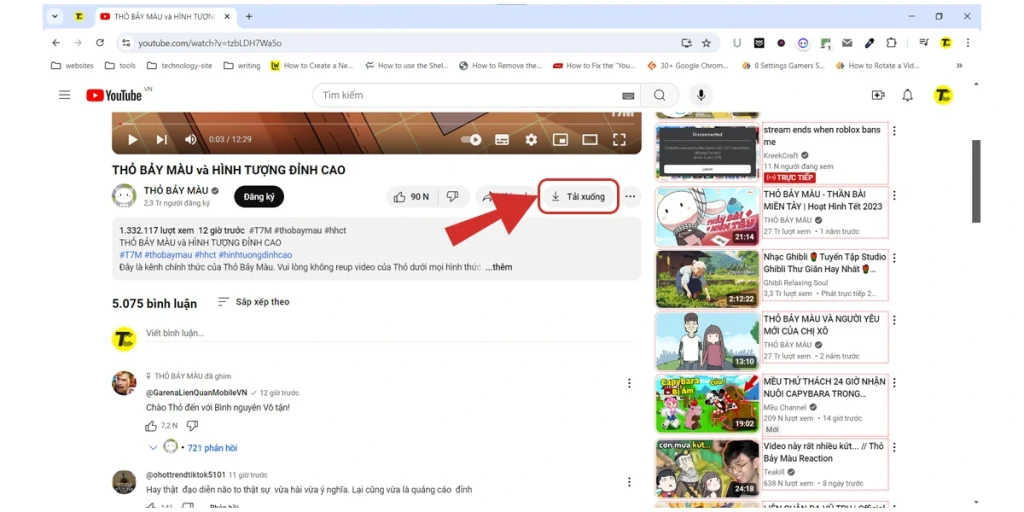The width and height of the screenshot is (1024, 512).
Task: Switch to miniplayer mode
Action: coord(560,139)
